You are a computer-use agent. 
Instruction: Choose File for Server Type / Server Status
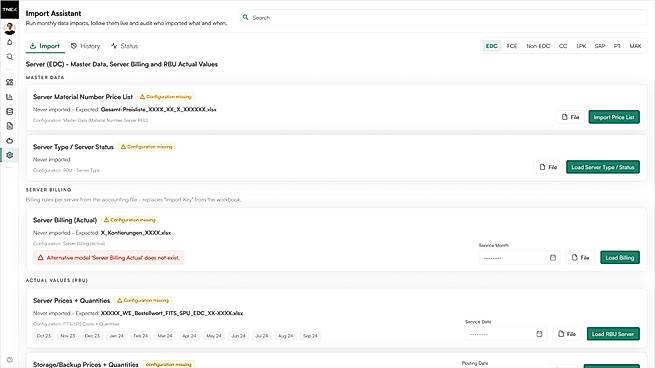pyautogui.click(x=548, y=167)
